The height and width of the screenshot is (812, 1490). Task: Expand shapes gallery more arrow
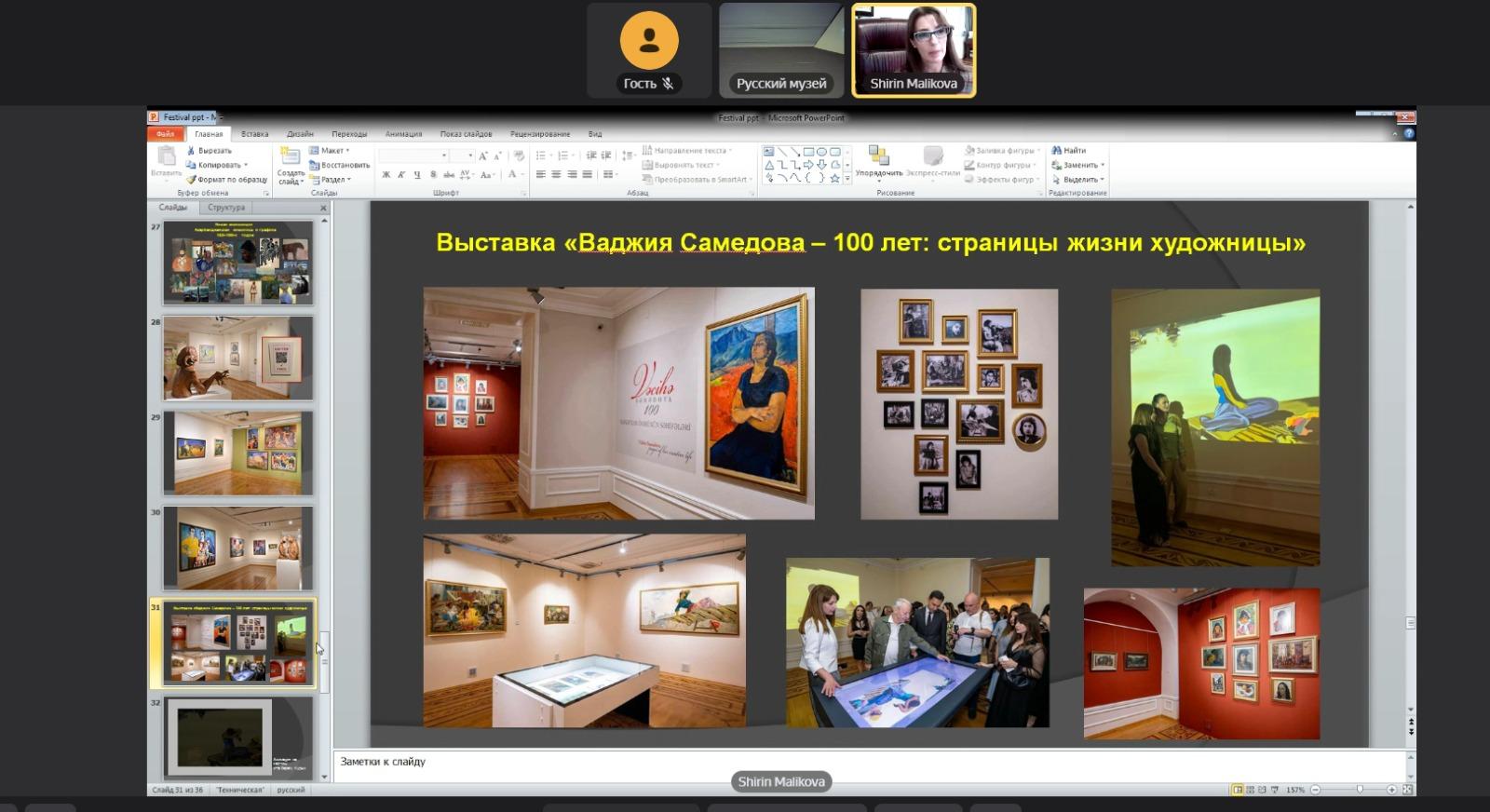coord(847,179)
